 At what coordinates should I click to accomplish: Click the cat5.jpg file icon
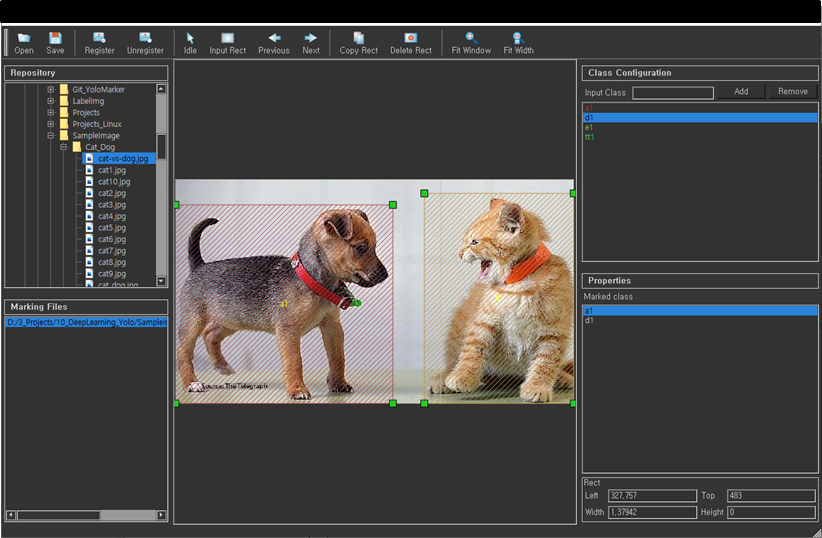pyautogui.click(x=89, y=228)
